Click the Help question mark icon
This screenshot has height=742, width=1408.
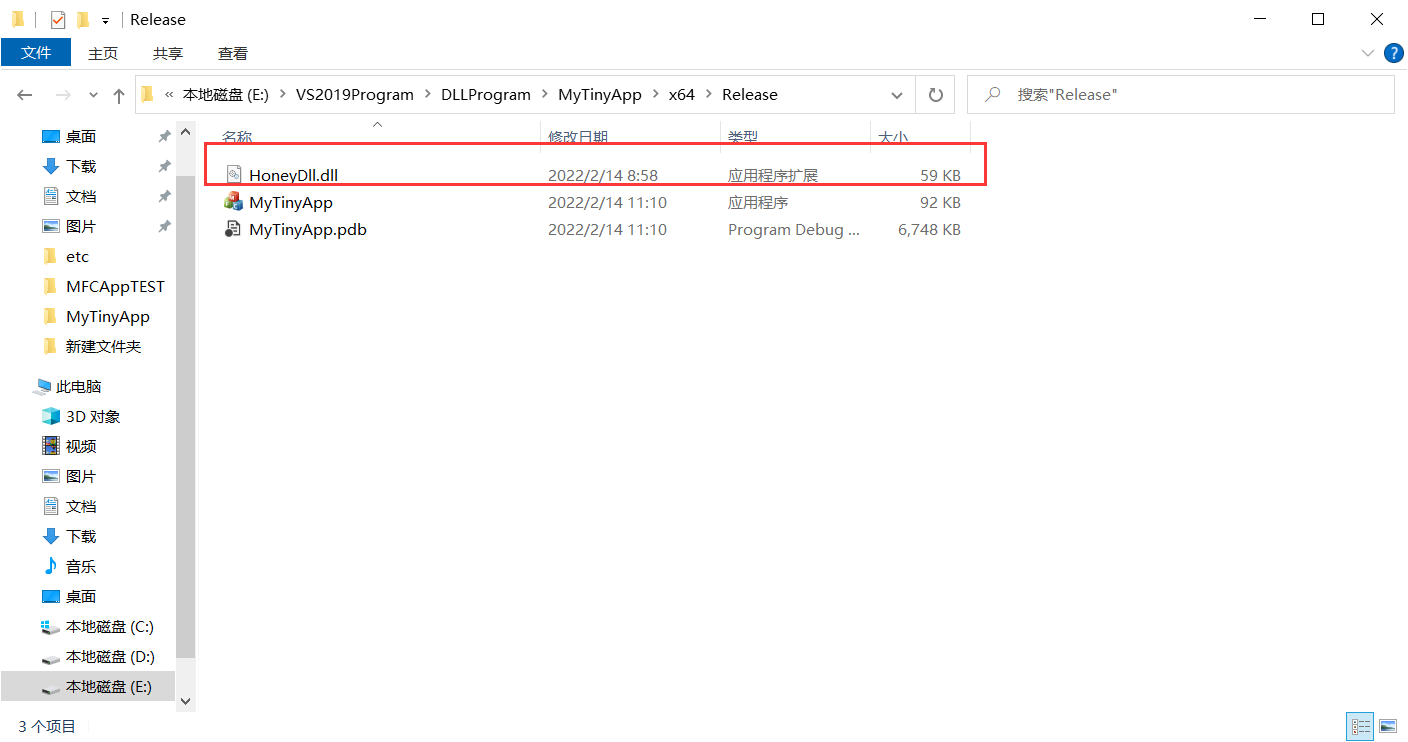pyautogui.click(x=1394, y=53)
